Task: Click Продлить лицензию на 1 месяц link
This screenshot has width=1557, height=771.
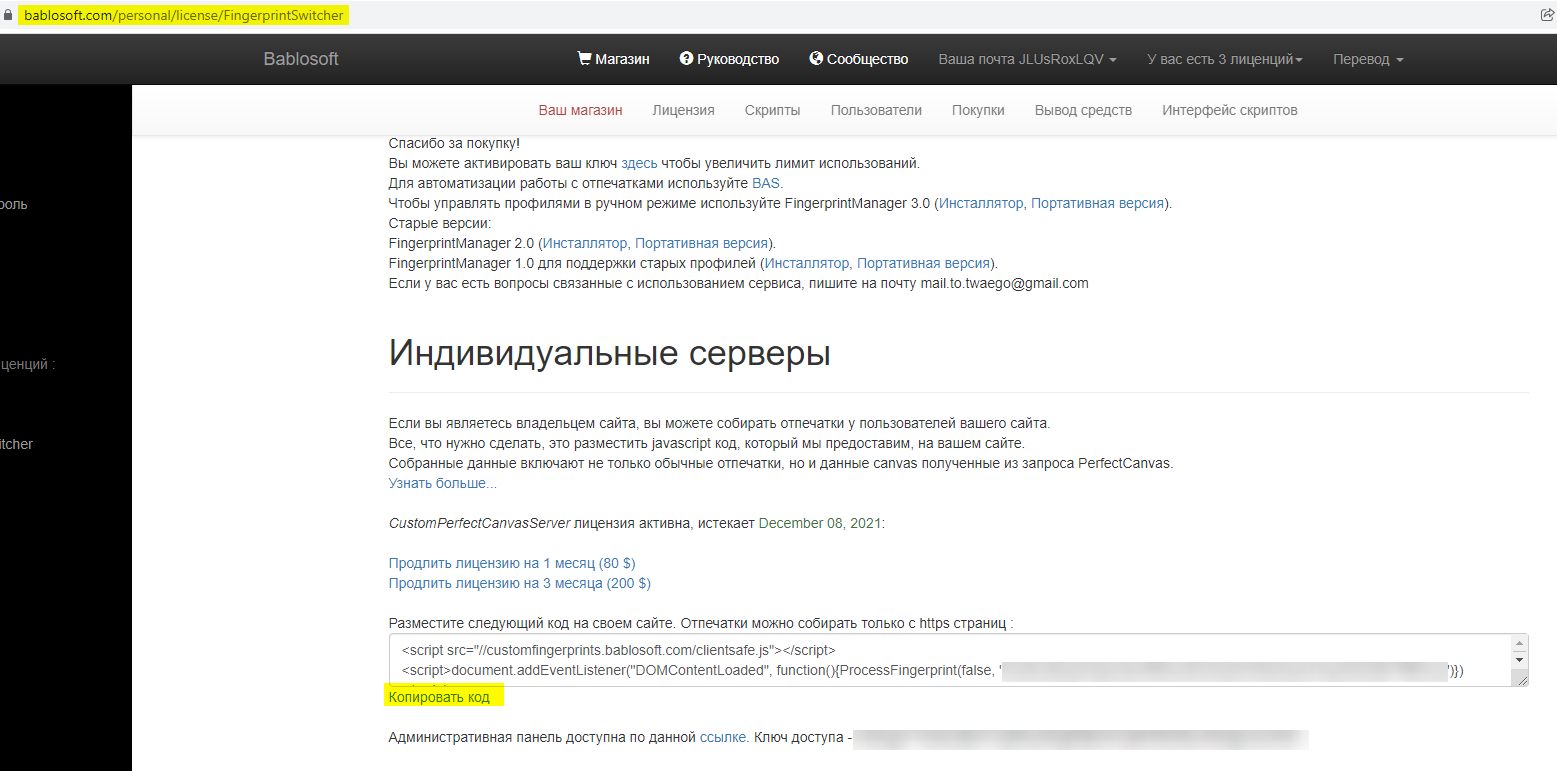Action: [x=512, y=563]
